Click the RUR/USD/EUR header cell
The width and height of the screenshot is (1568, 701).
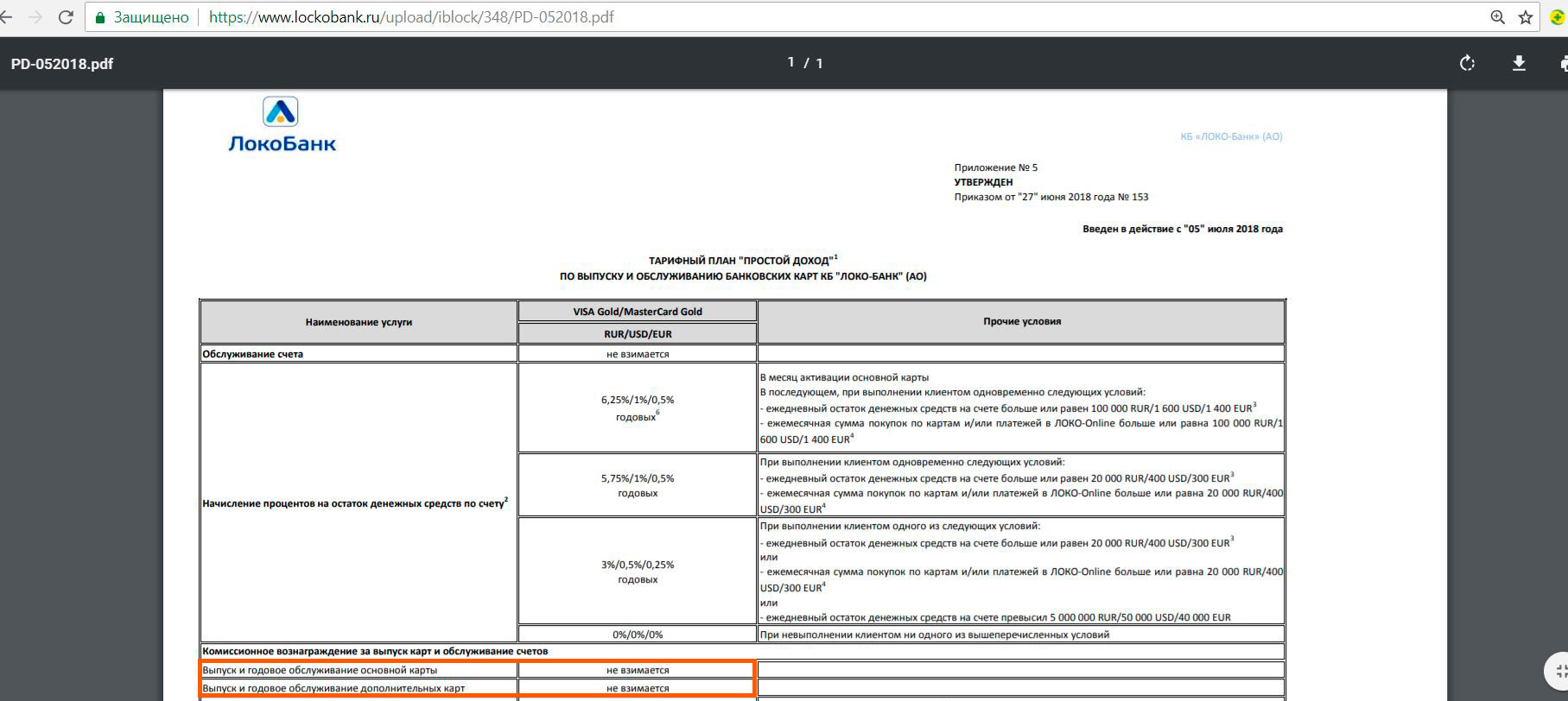[638, 334]
